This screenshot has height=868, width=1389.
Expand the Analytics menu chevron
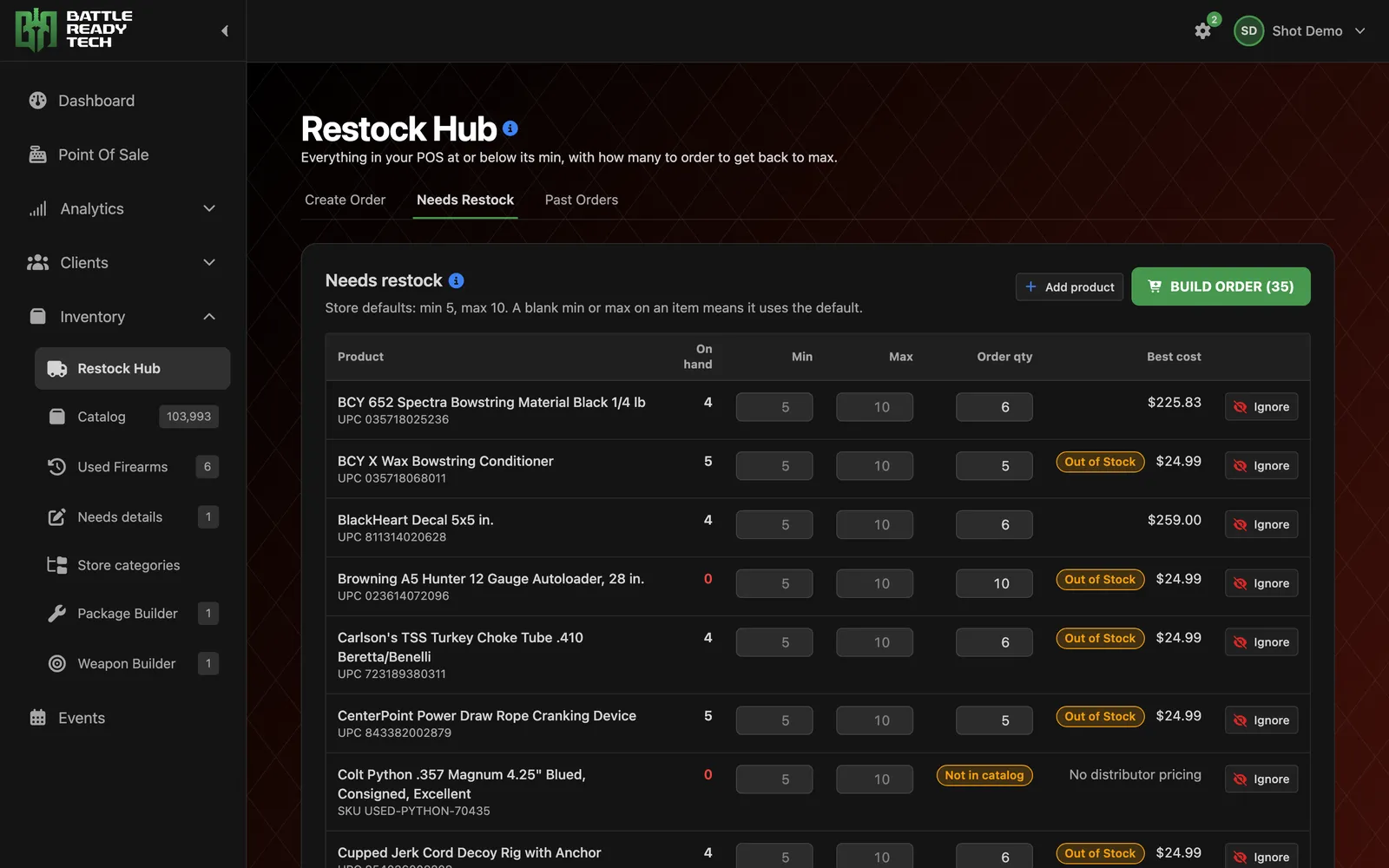click(209, 209)
